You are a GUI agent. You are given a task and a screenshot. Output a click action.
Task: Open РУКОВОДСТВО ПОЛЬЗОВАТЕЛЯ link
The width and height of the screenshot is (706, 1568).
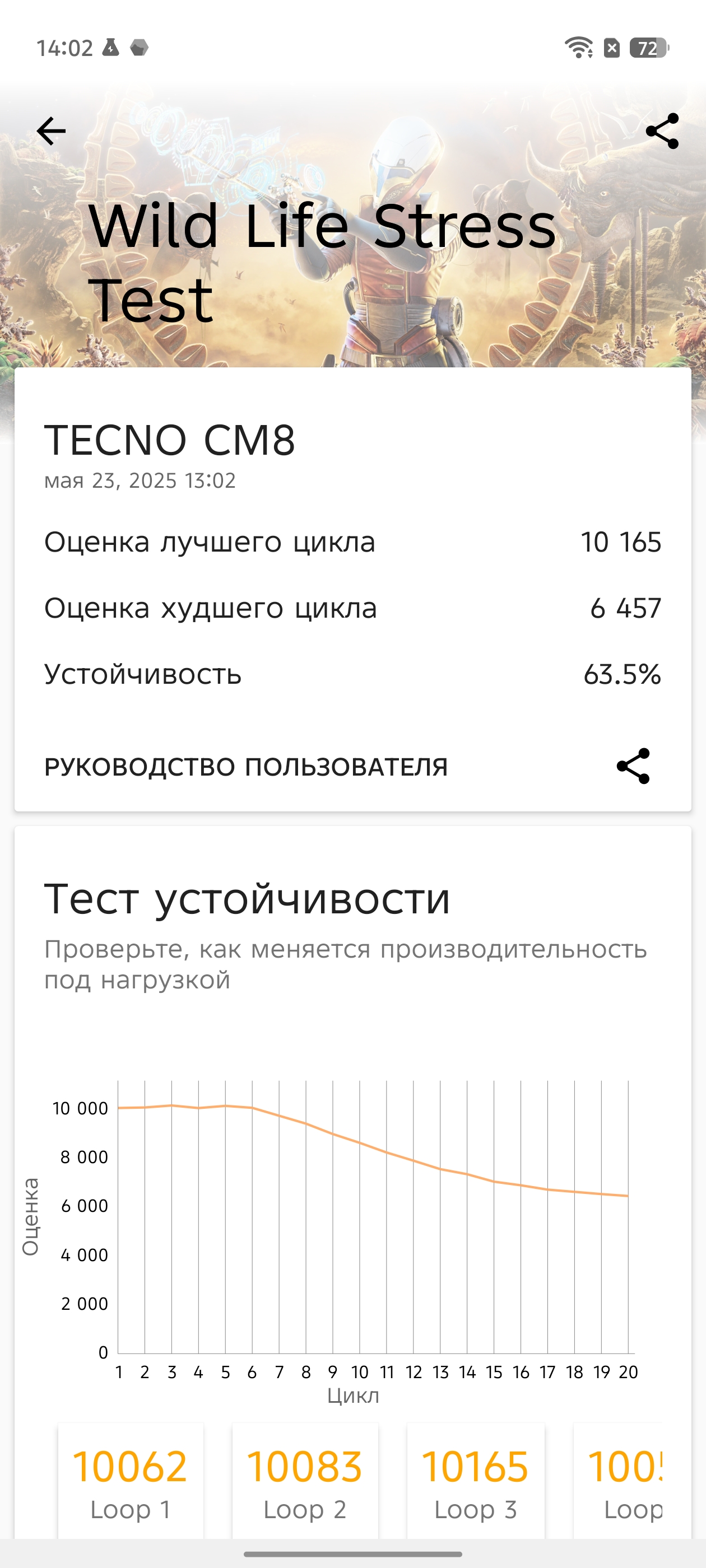click(246, 767)
